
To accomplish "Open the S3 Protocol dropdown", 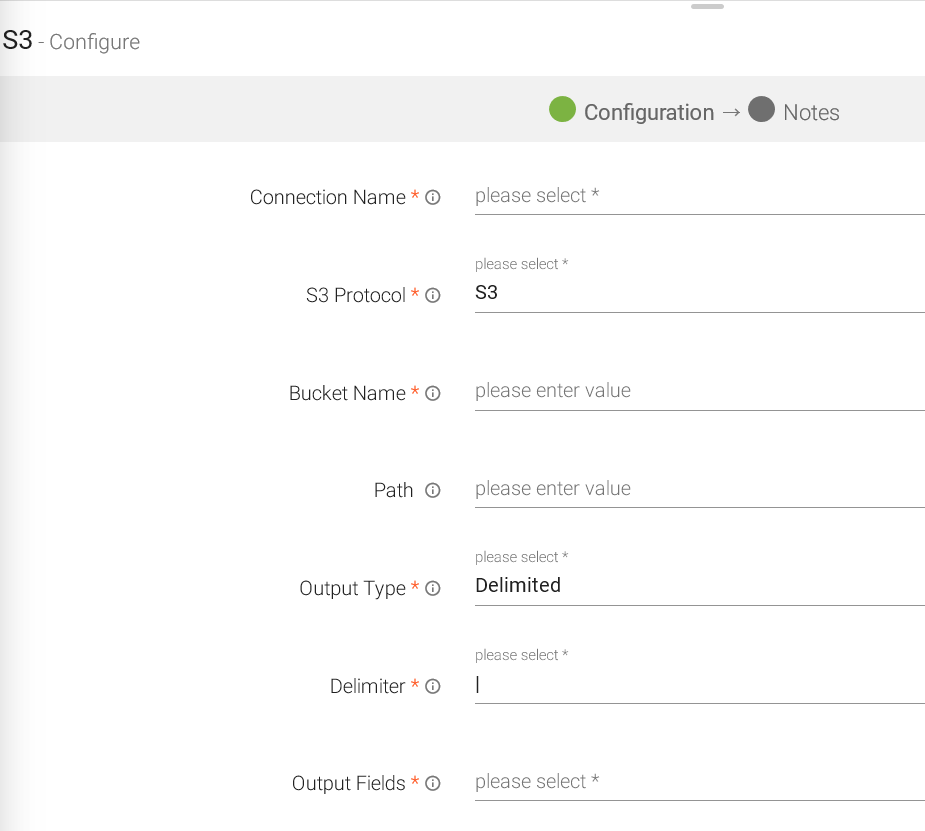I will [x=698, y=294].
